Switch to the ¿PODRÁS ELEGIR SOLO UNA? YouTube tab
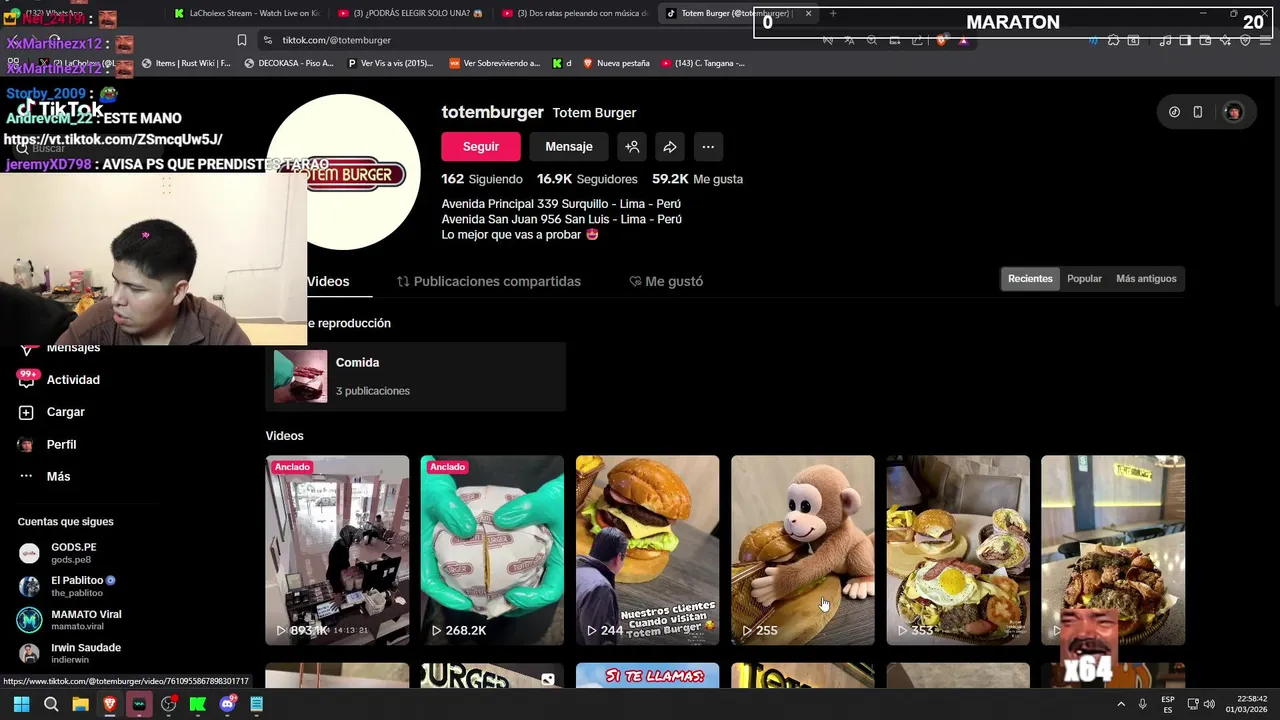 [410, 13]
